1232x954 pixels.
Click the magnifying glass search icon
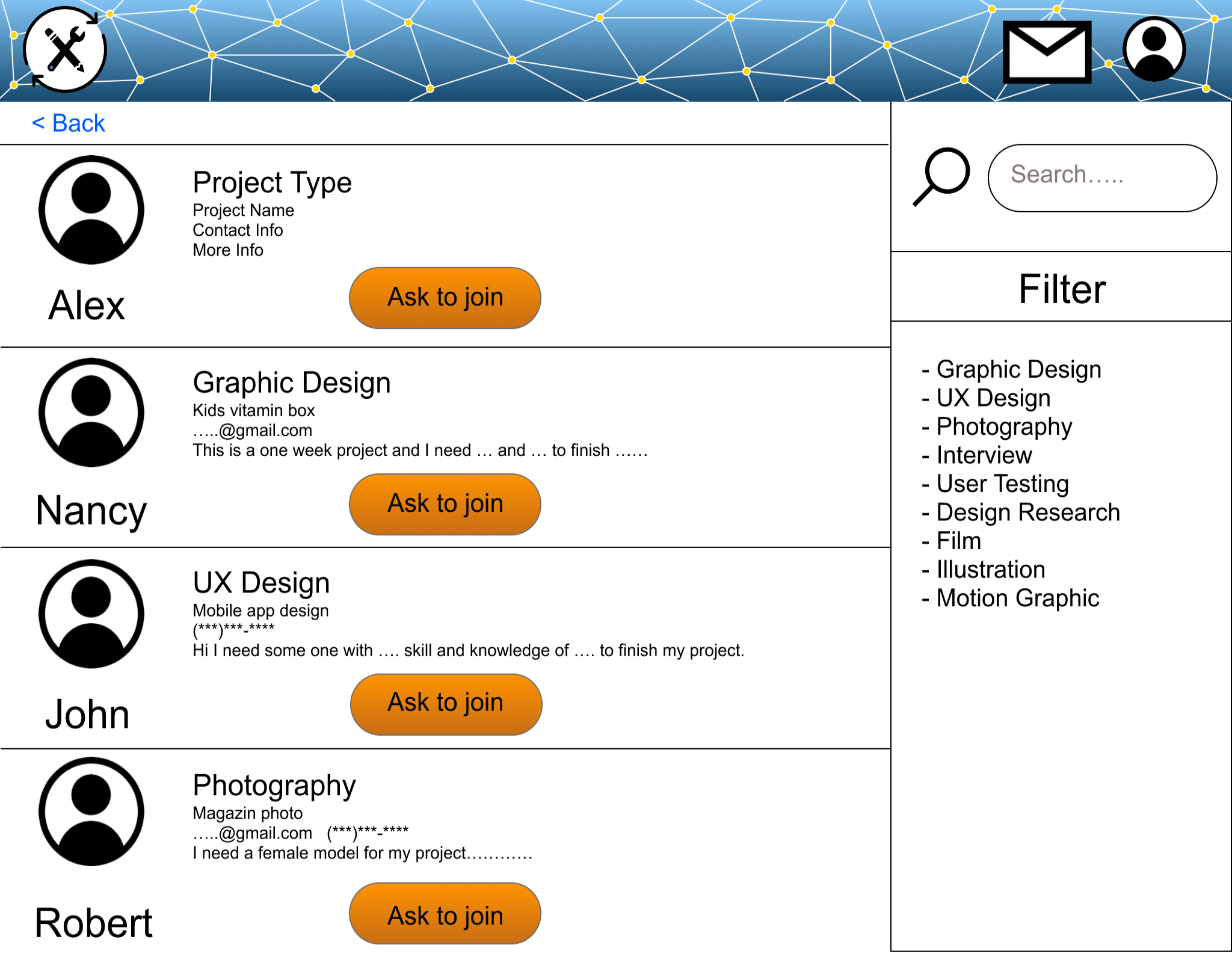[941, 176]
